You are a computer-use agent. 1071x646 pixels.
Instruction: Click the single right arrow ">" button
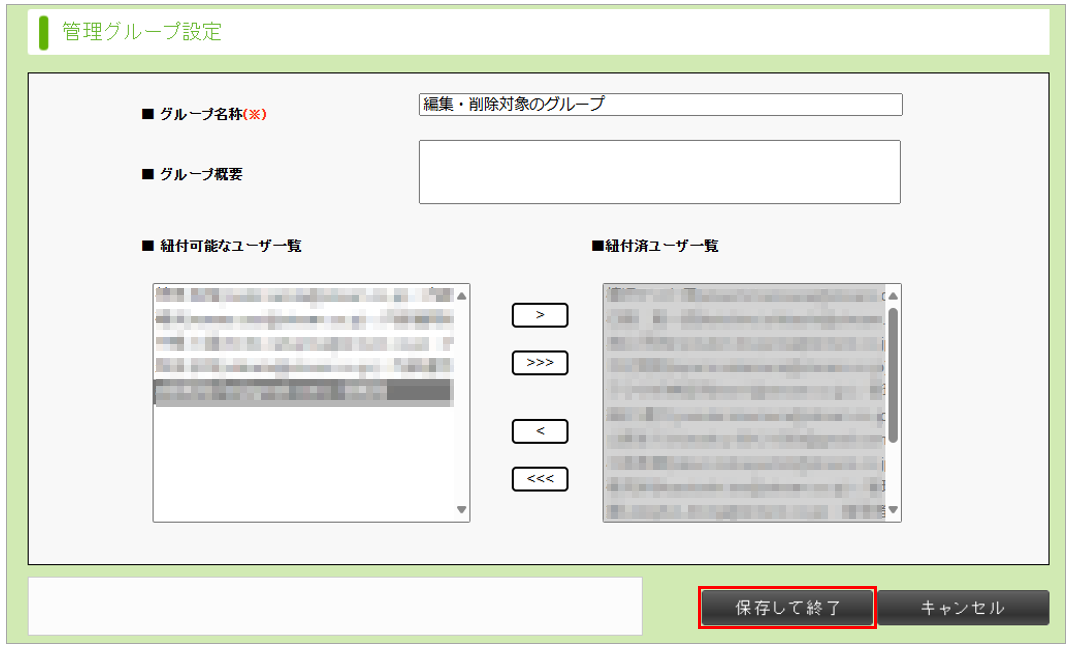tap(539, 315)
